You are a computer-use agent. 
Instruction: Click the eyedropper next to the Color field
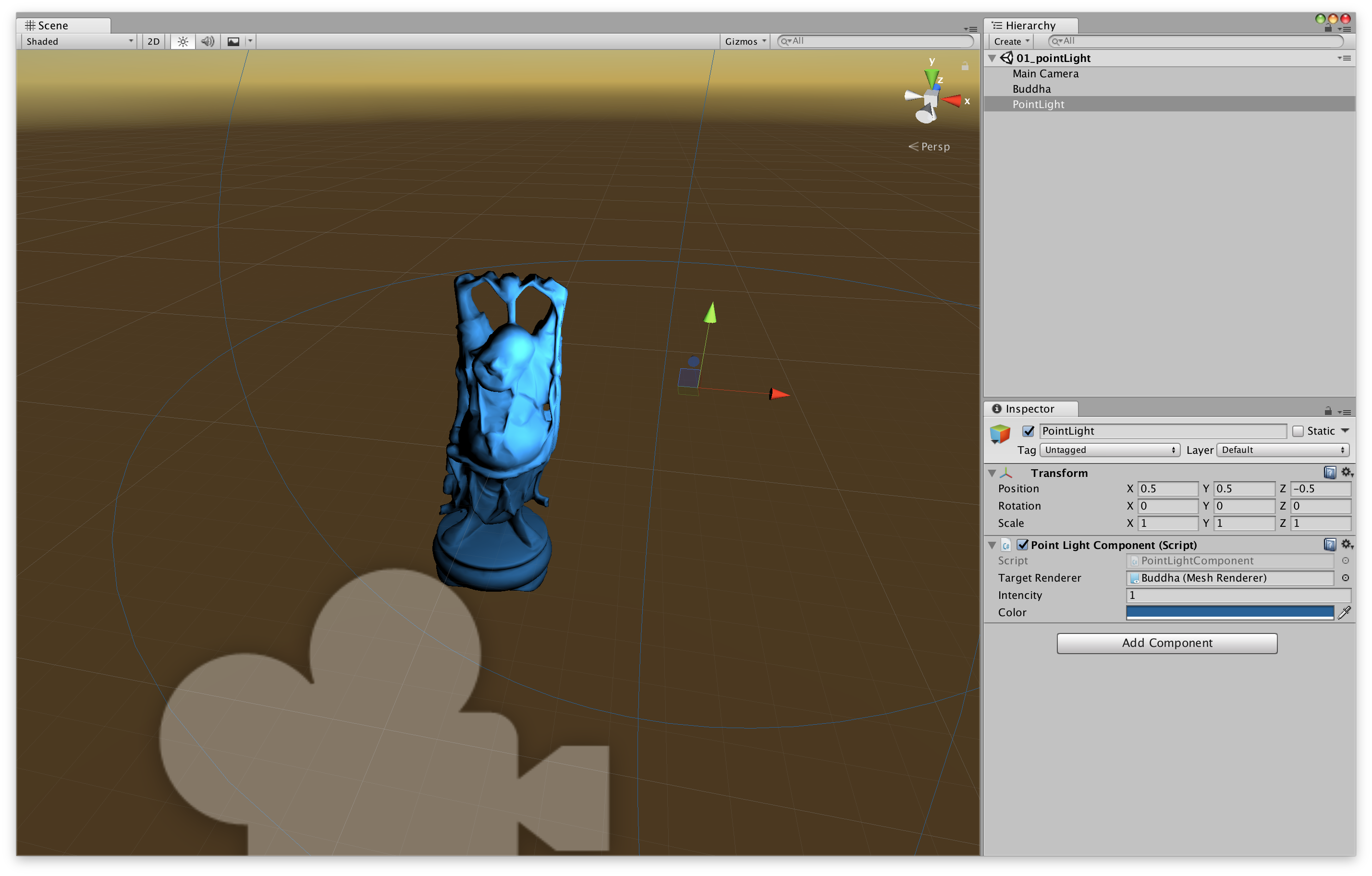(x=1345, y=613)
